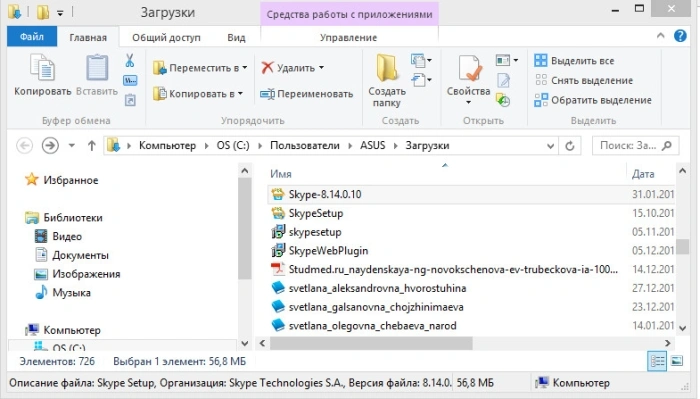The width and height of the screenshot is (700, 399).
Task: Switch to Manage (Управление) tab
Action: tap(349, 37)
